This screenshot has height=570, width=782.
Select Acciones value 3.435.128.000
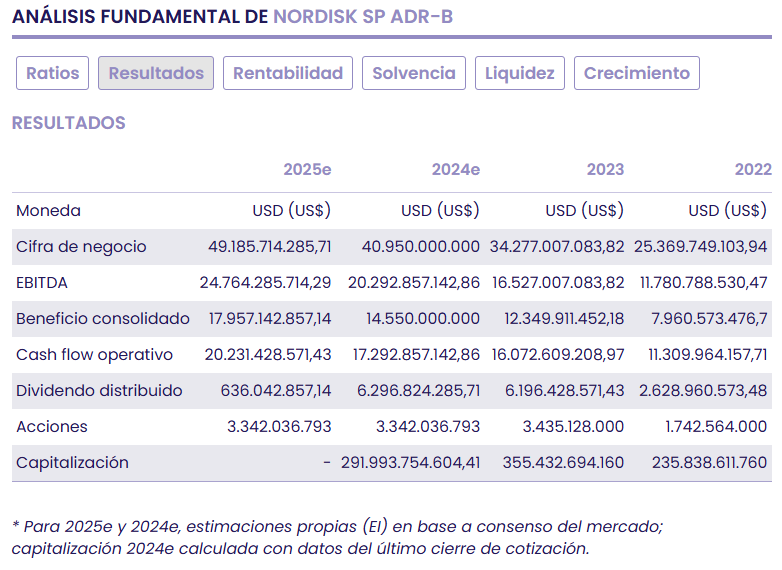tap(574, 426)
